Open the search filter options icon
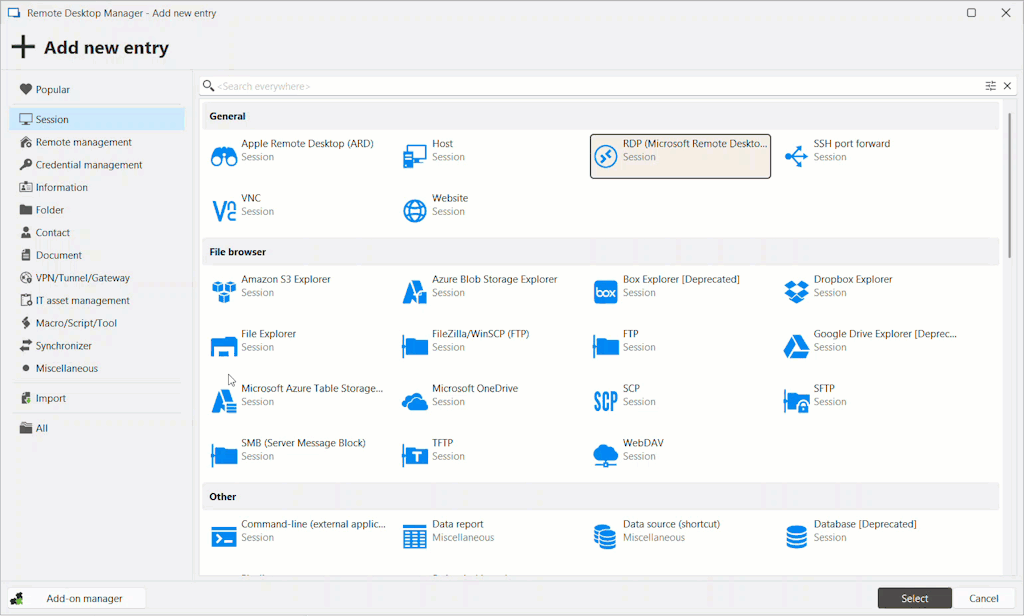 pos(990,86)
